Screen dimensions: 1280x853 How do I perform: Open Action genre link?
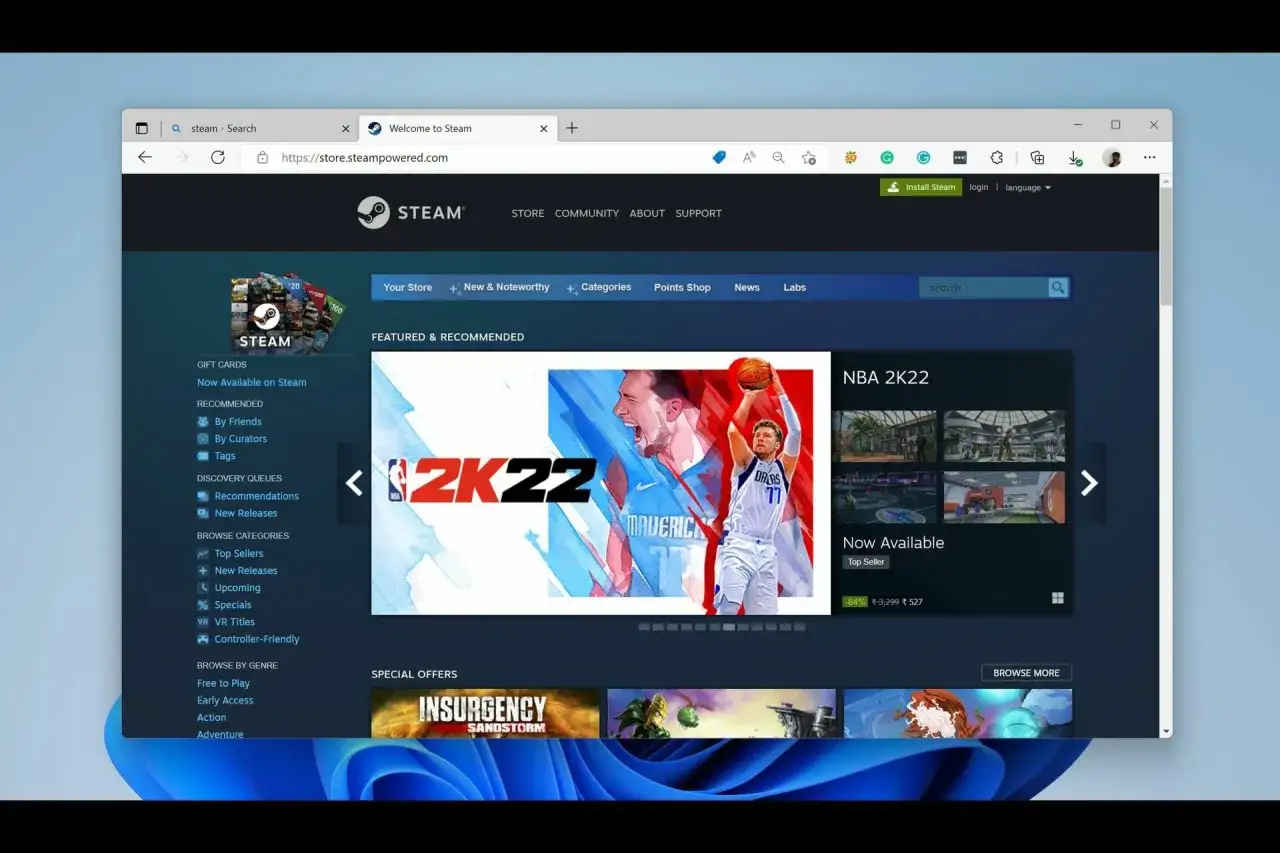(211, 717)
